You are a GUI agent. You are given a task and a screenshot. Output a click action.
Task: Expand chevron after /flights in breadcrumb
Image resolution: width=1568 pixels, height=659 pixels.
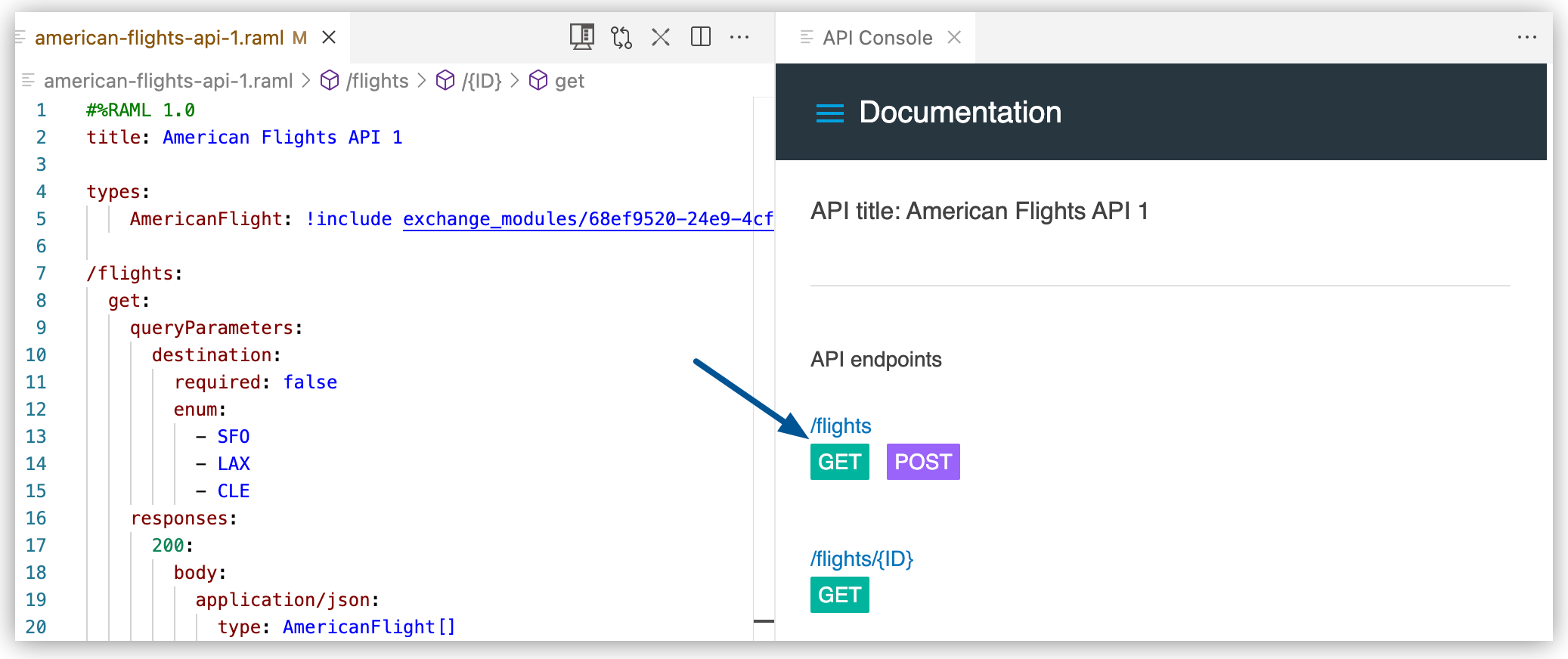(422, 80)
